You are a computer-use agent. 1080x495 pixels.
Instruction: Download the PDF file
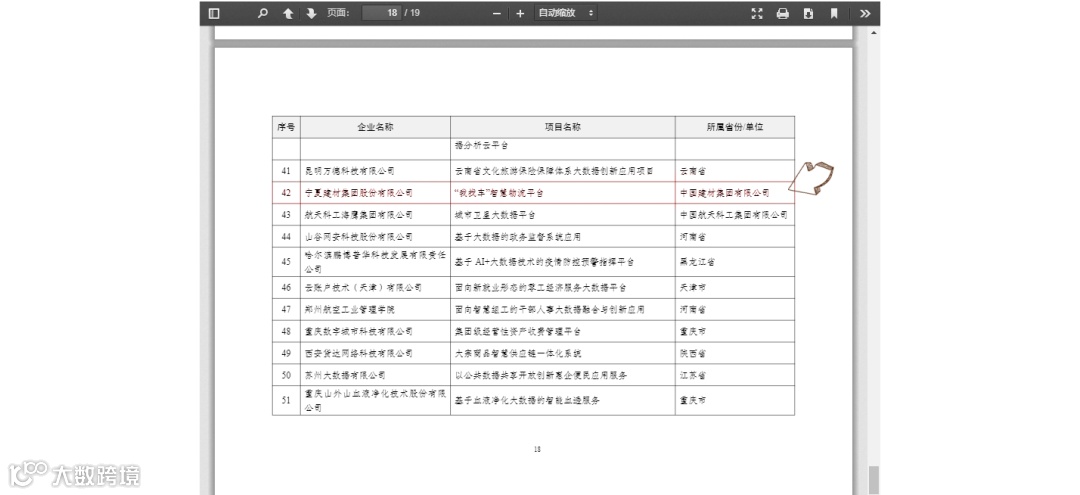[x=809, y=13]
